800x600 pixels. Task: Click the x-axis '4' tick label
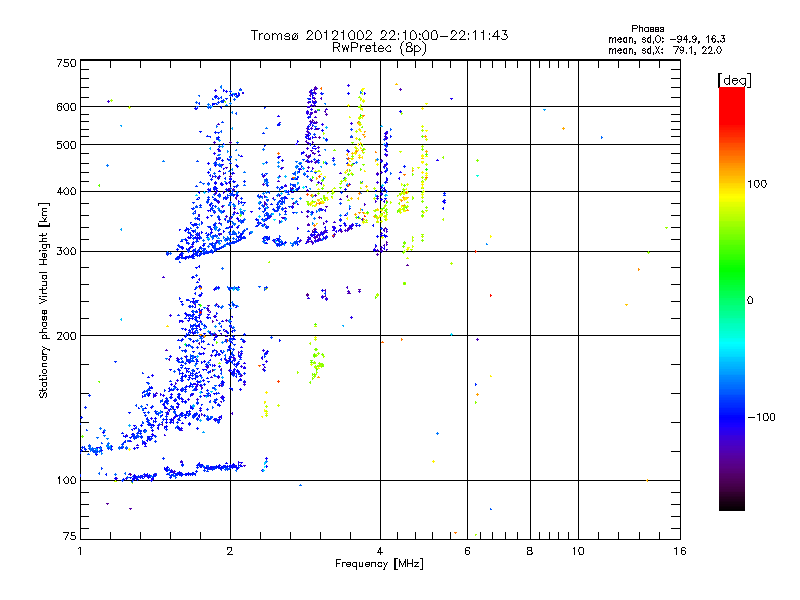tap(380, 551)
